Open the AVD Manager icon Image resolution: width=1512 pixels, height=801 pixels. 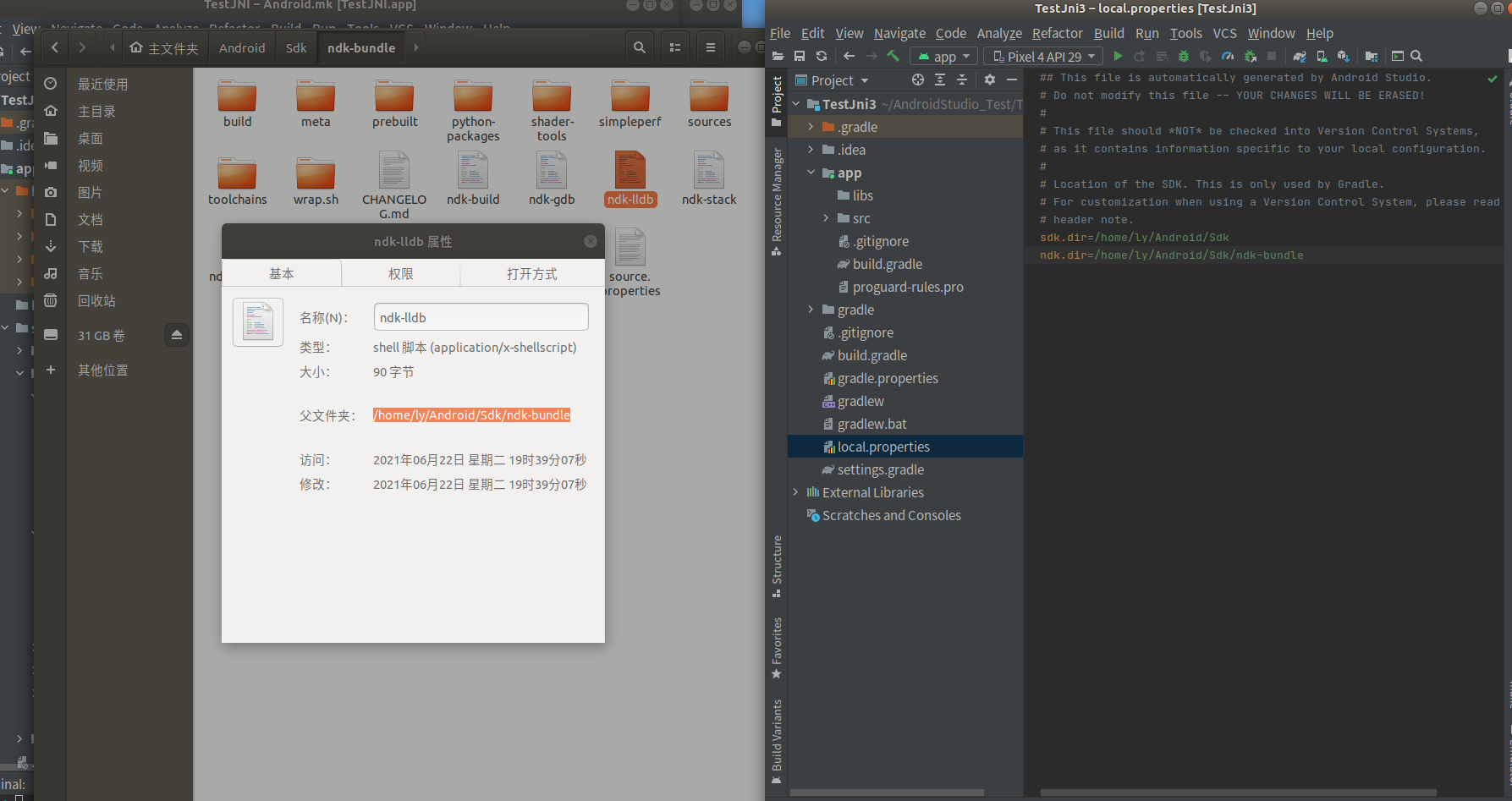point(1322,56)
